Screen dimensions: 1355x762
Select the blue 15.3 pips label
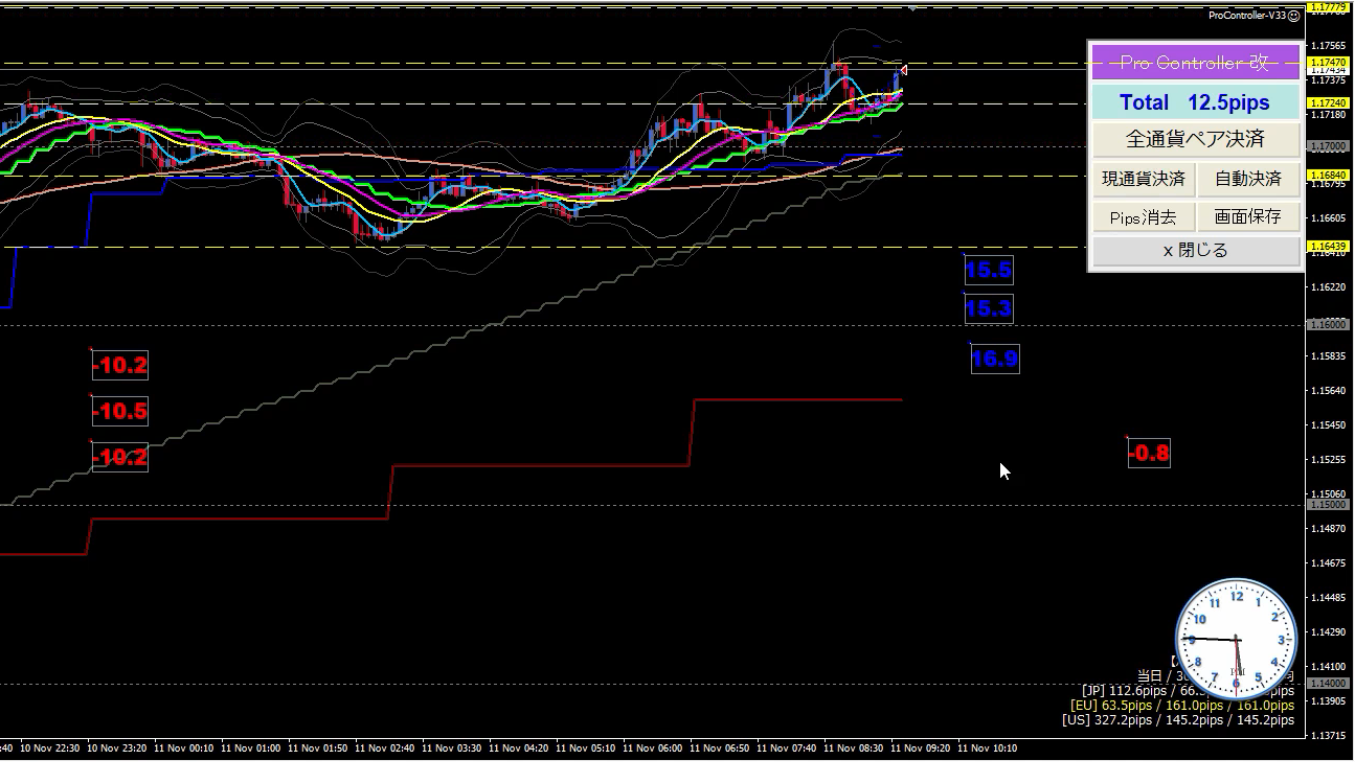(989, 309)
